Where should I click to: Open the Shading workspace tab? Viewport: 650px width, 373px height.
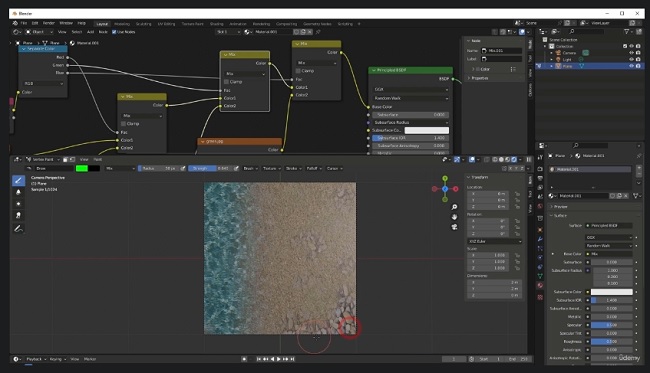[x=216, y=24]
